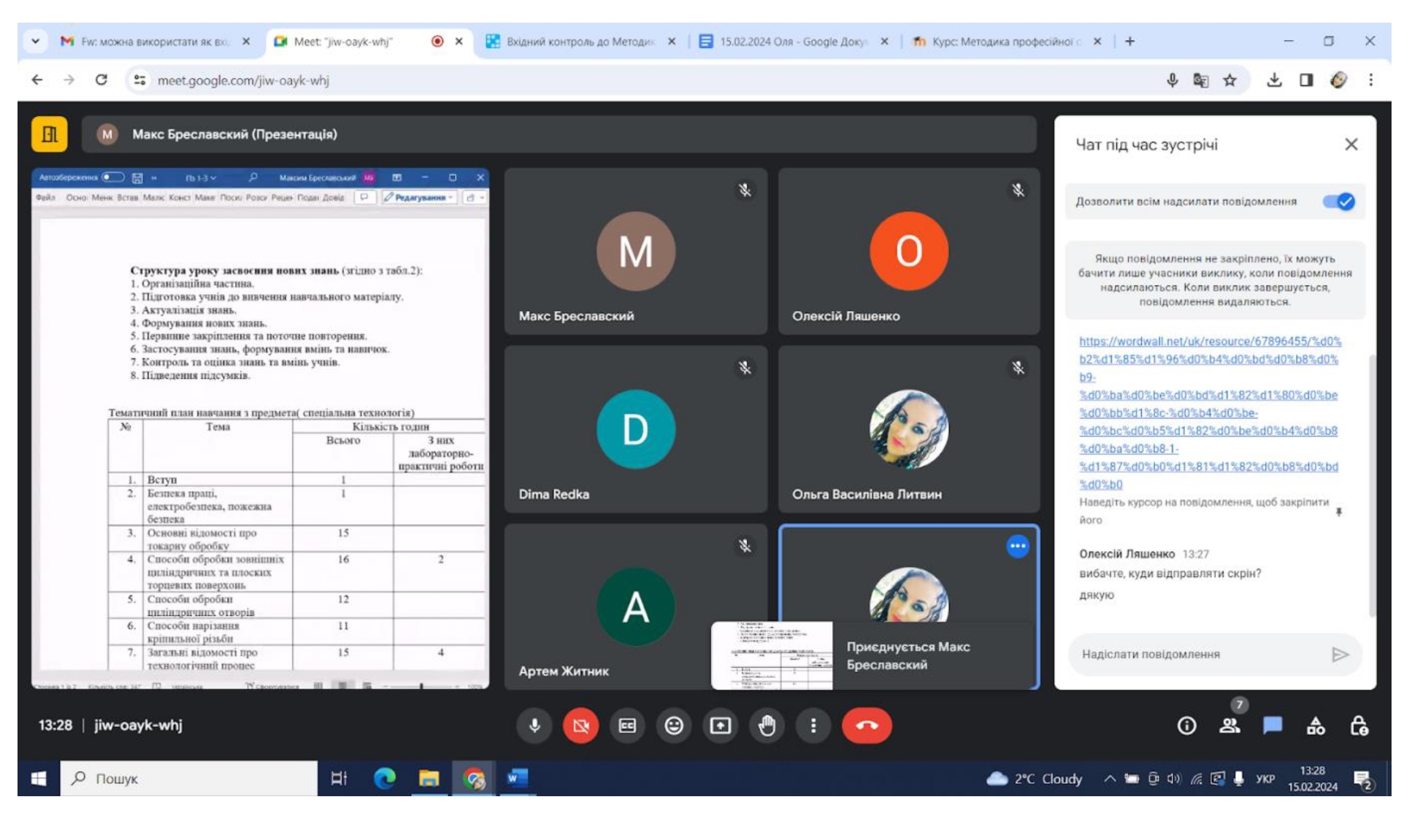Open more options three-dot menu in controls

(813, 725)
